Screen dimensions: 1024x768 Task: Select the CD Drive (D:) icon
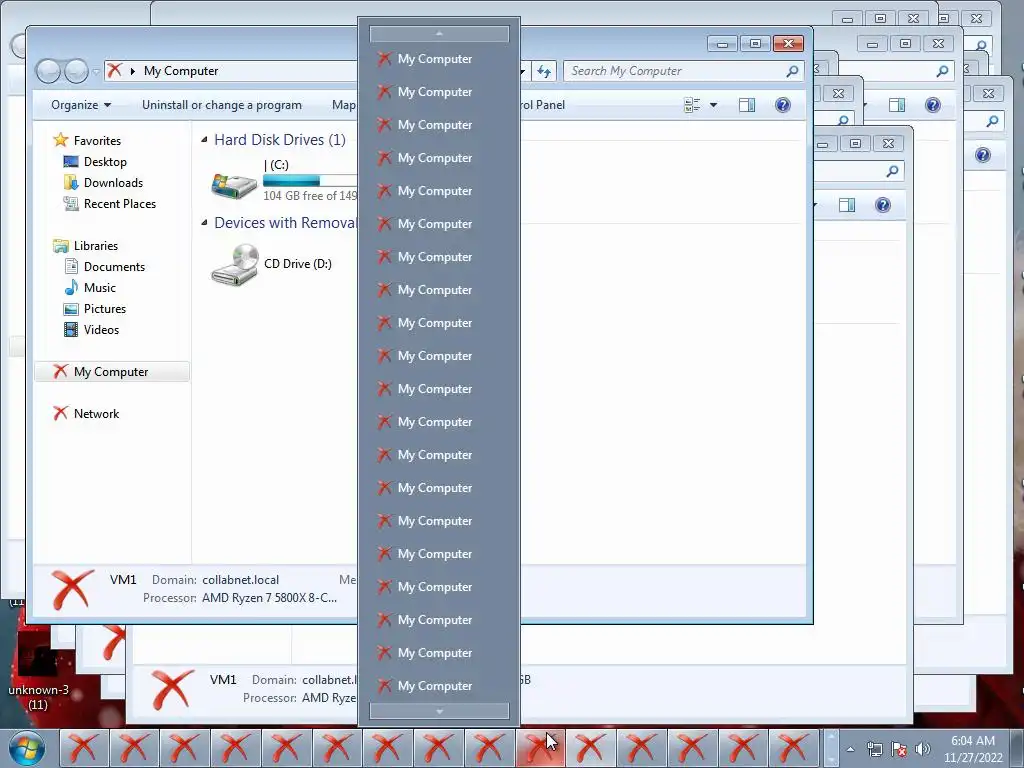coord(235,264)
